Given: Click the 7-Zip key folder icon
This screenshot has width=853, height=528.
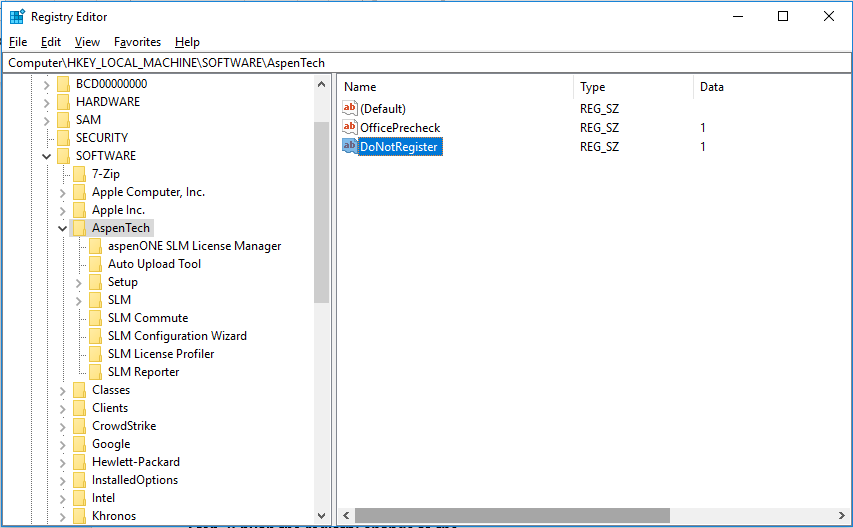Looking at the screenshot, I should coord(80,174).
